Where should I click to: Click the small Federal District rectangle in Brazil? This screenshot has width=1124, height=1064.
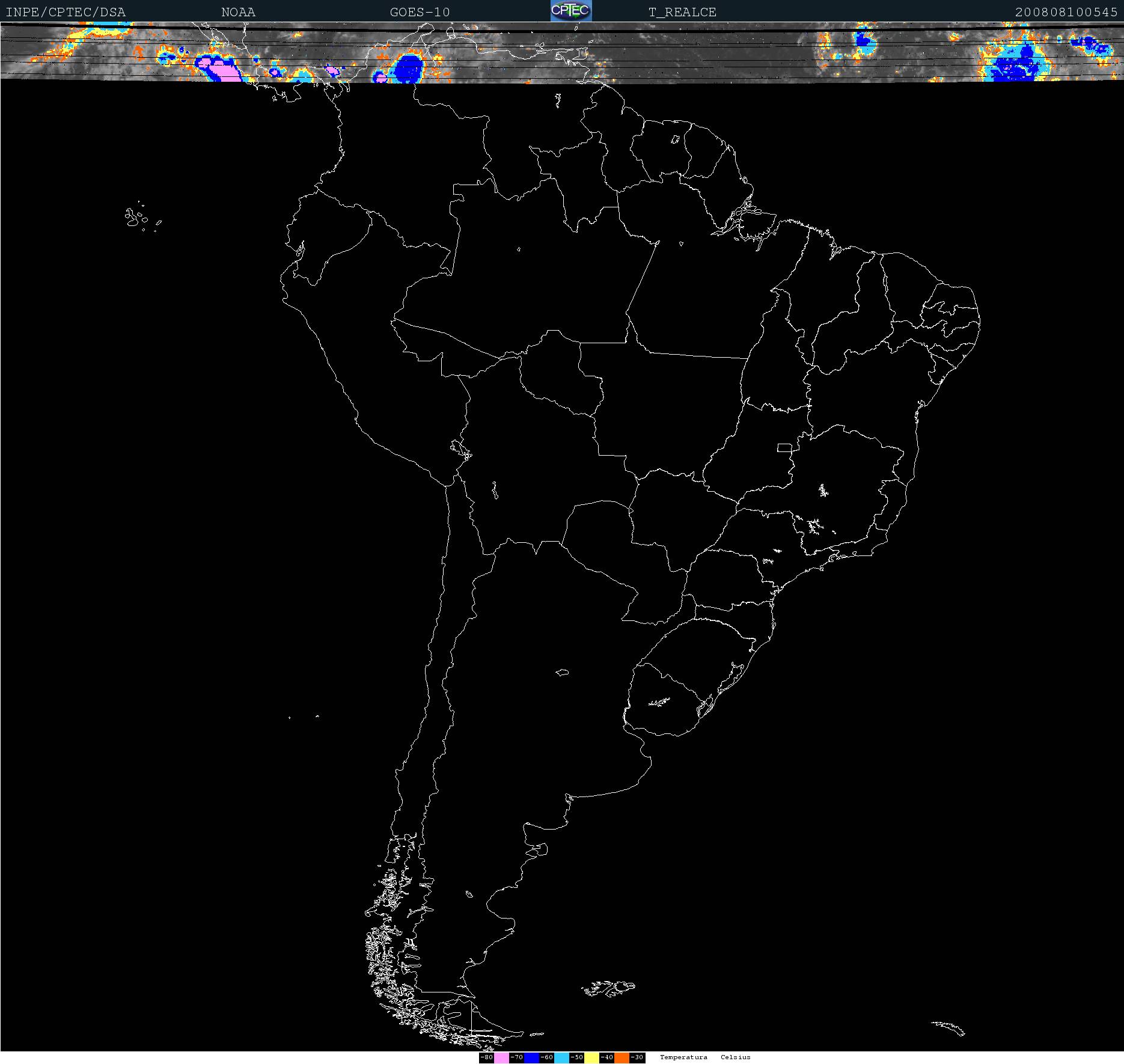pyautogui.click(x=784, y=447)
